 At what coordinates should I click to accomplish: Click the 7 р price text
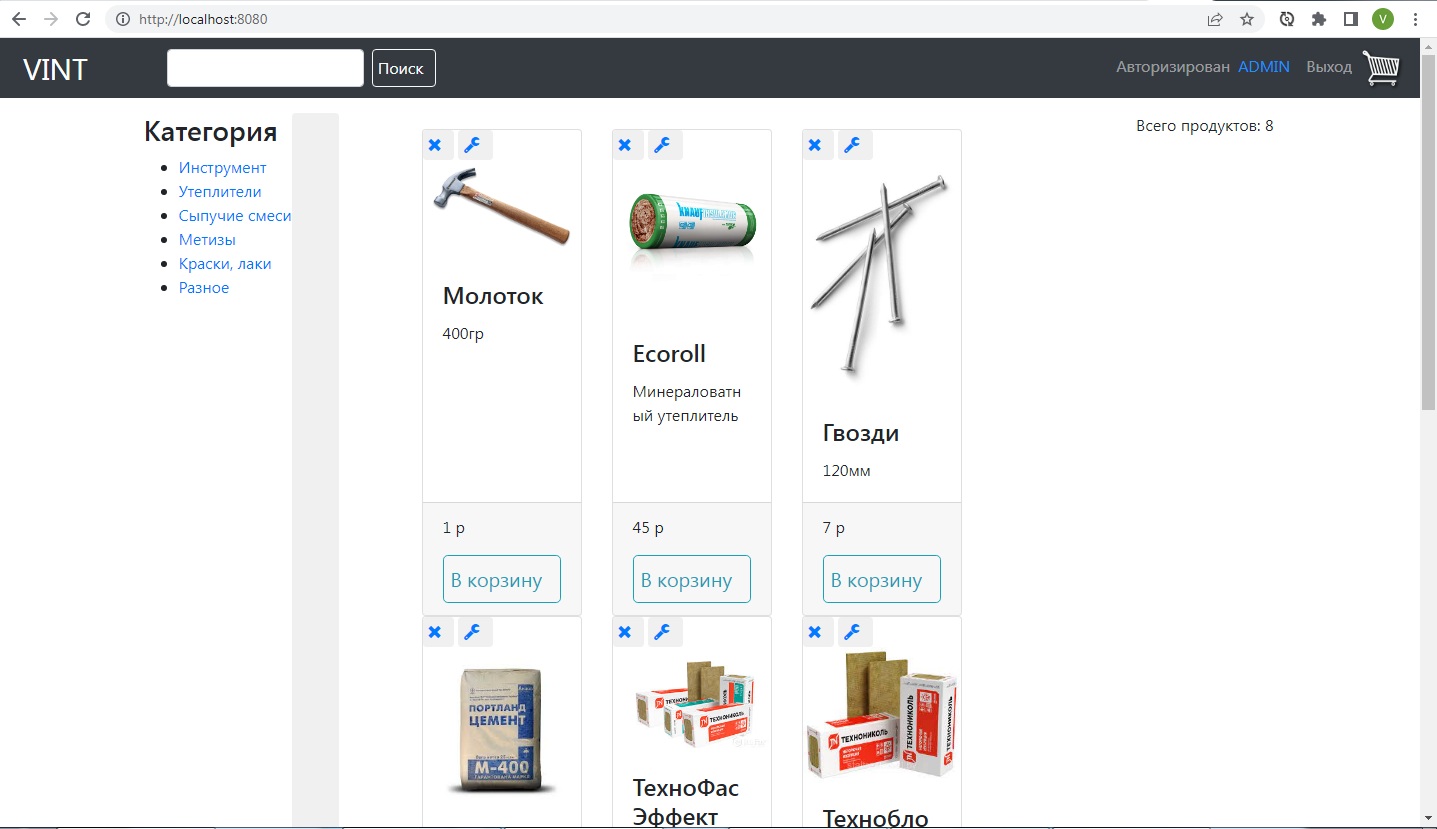834,528
